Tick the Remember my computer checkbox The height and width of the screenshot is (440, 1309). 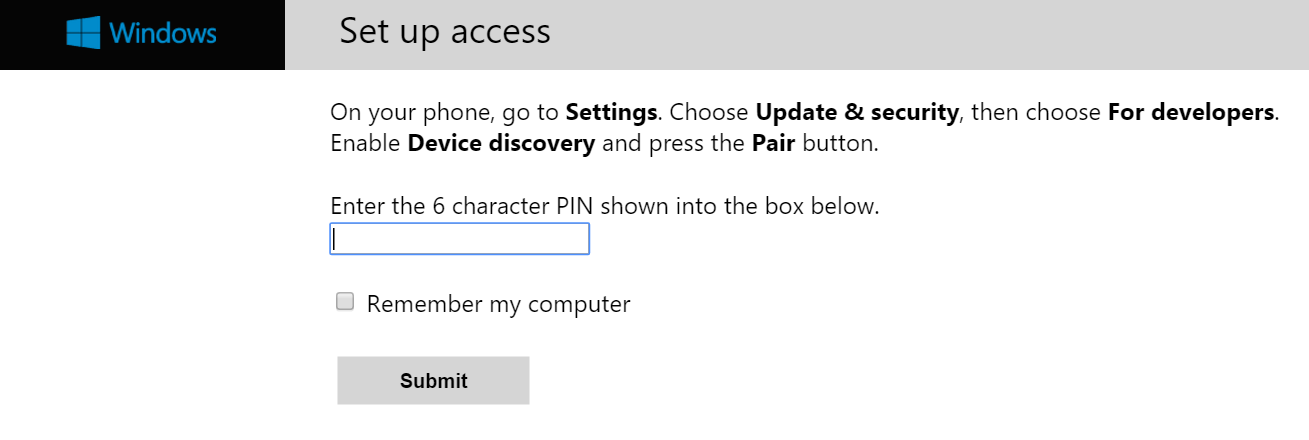(345, 302)
